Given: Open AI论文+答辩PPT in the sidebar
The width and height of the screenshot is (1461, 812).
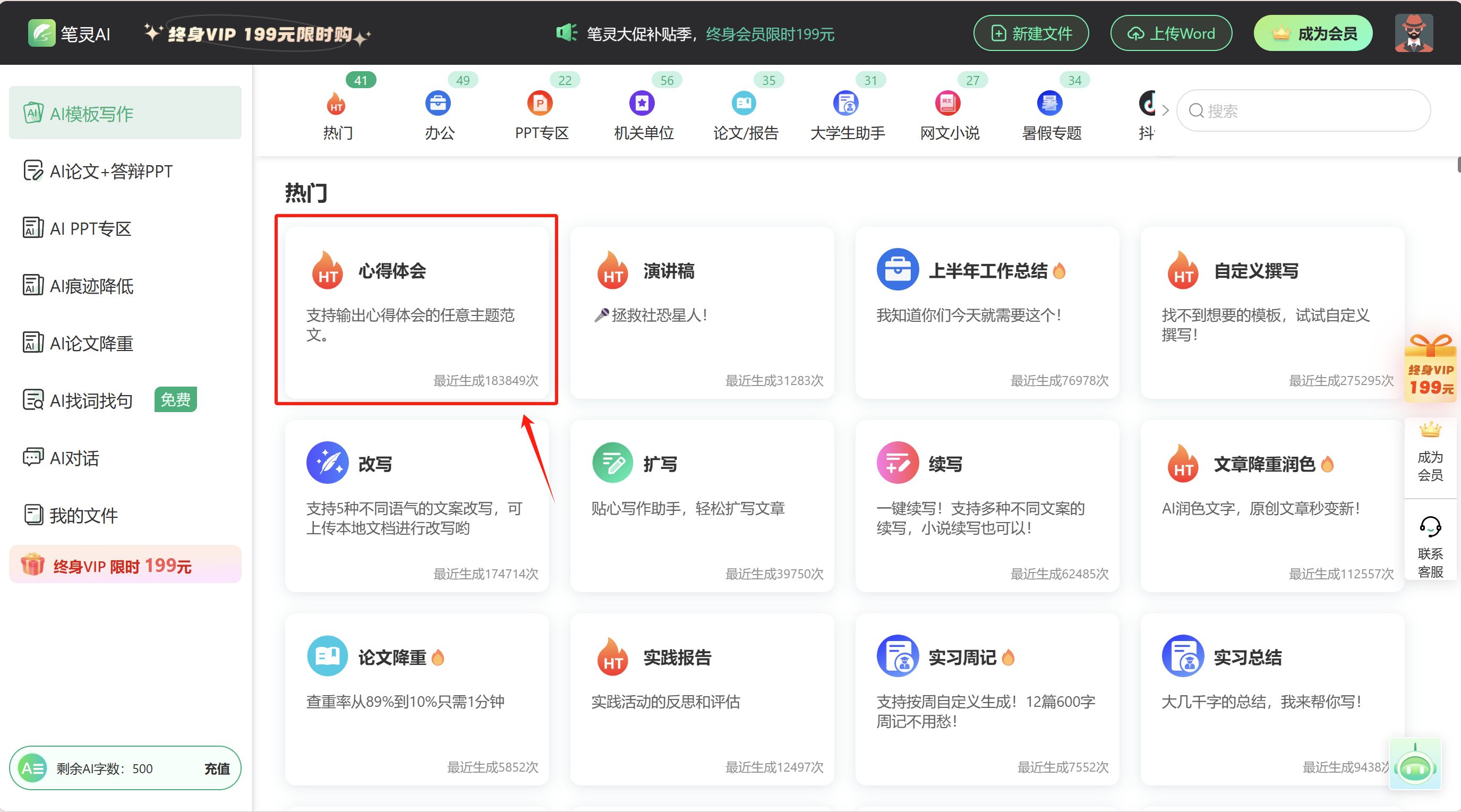Looking at the screenshot, I should [110, 171].
